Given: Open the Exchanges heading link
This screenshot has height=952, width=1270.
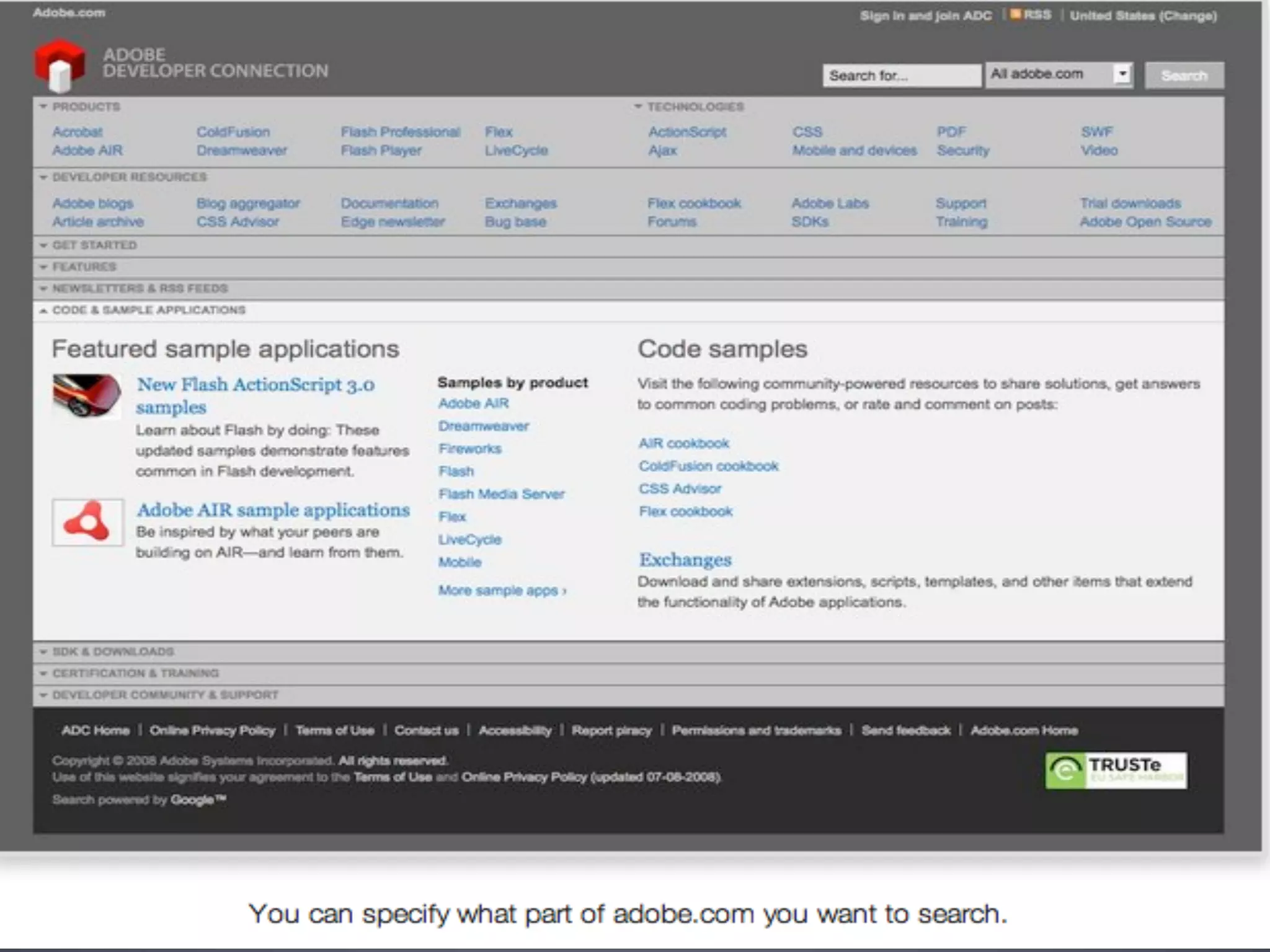Looking at the screenshot, I should tap(685, 560).
